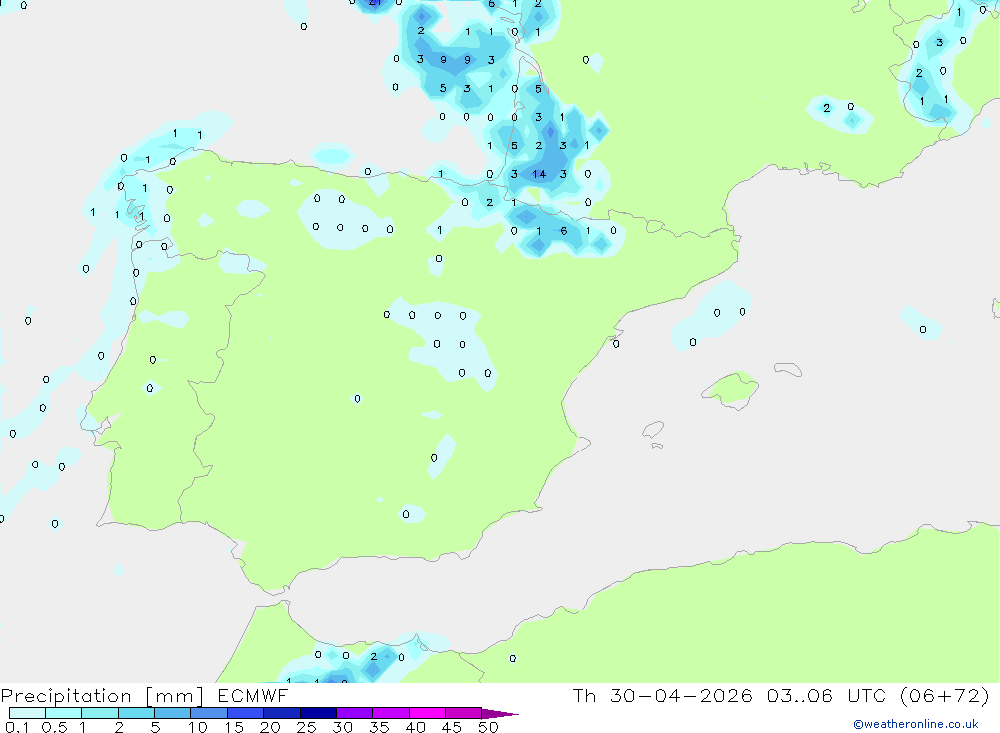Screen dimensions: 1000x733
Task: Click the legend label '0.1'
Action: point(17,727)
